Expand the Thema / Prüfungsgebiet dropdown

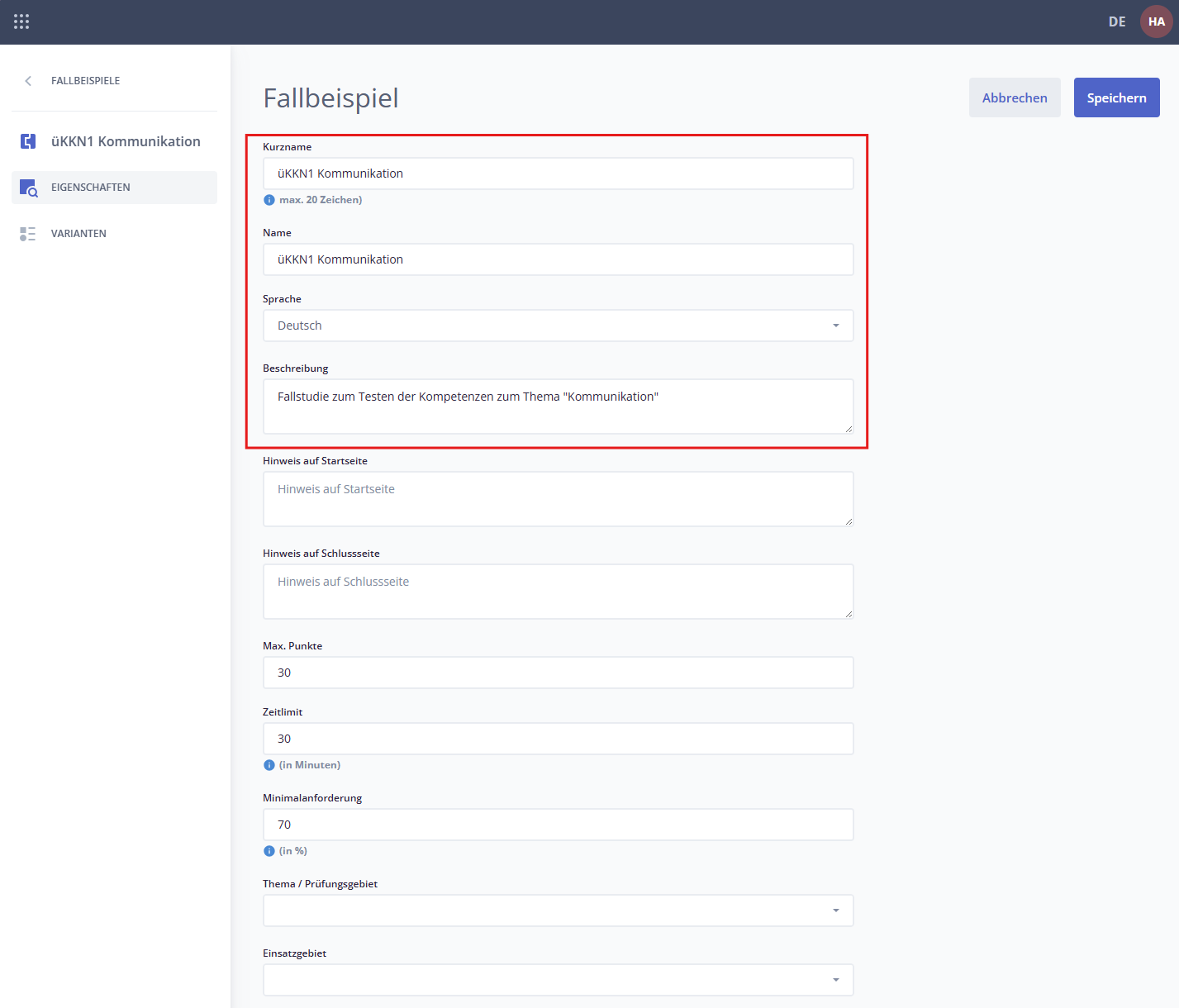click(558, 911)
